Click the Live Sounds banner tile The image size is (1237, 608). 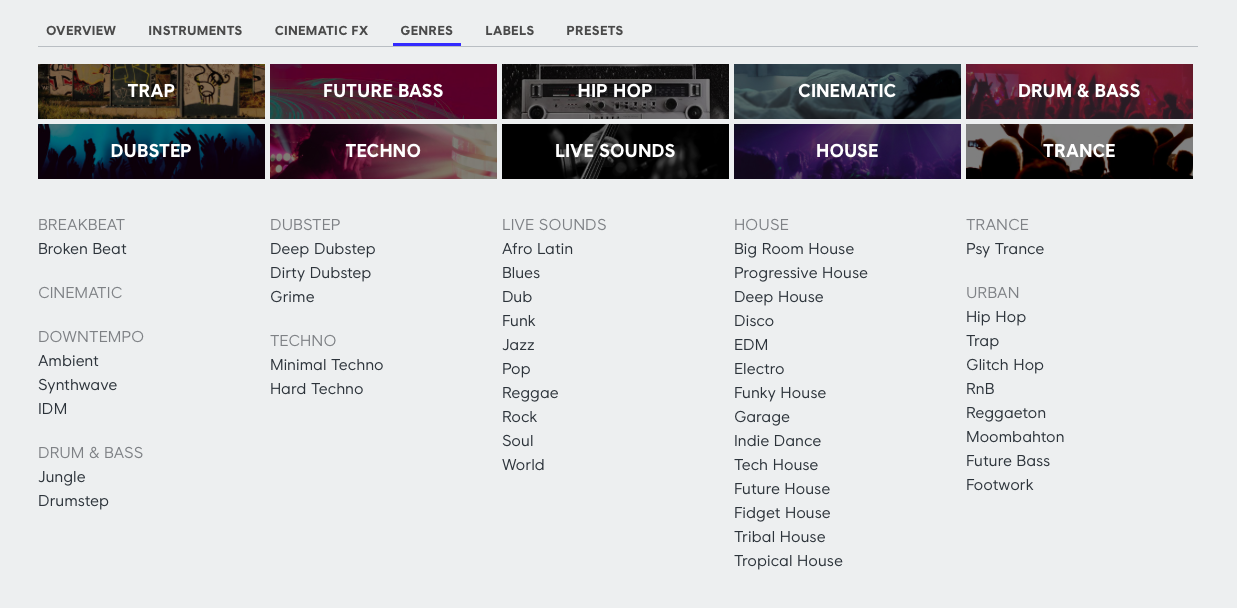click(615, 151)
